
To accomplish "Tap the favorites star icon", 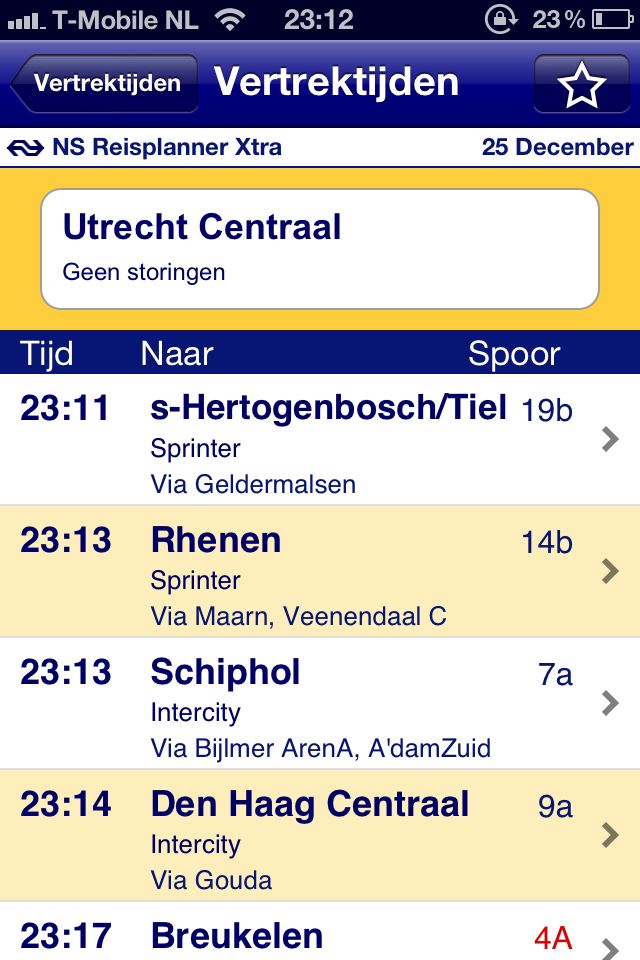I will (582, 84).
